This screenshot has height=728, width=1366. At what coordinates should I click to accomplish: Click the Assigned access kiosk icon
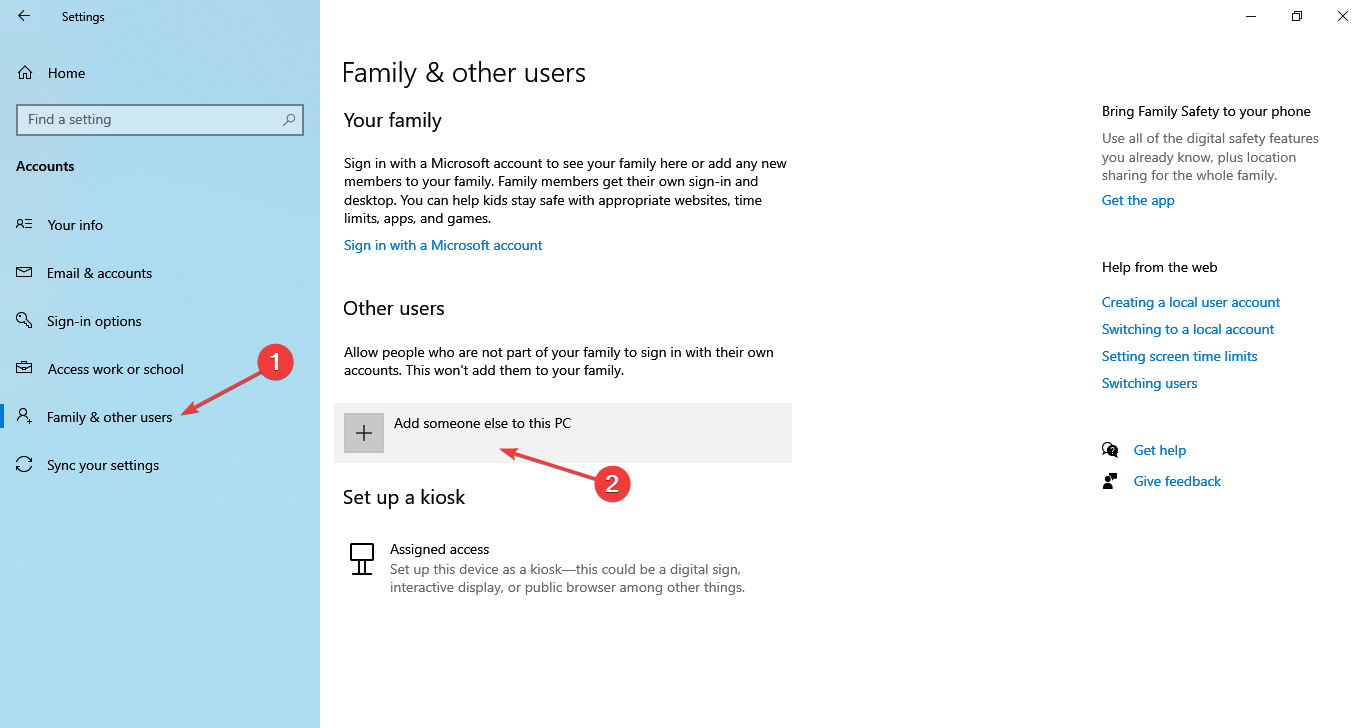[x=362, y=559]
